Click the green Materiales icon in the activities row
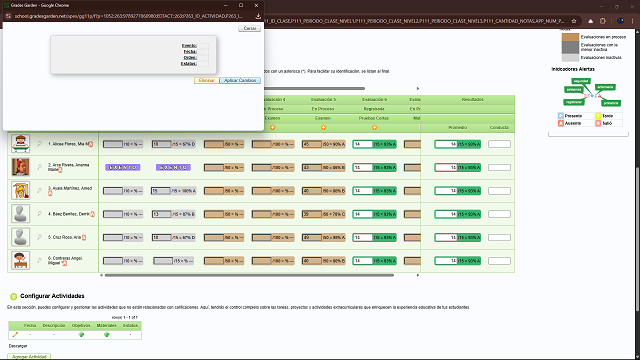 (107, 335)
